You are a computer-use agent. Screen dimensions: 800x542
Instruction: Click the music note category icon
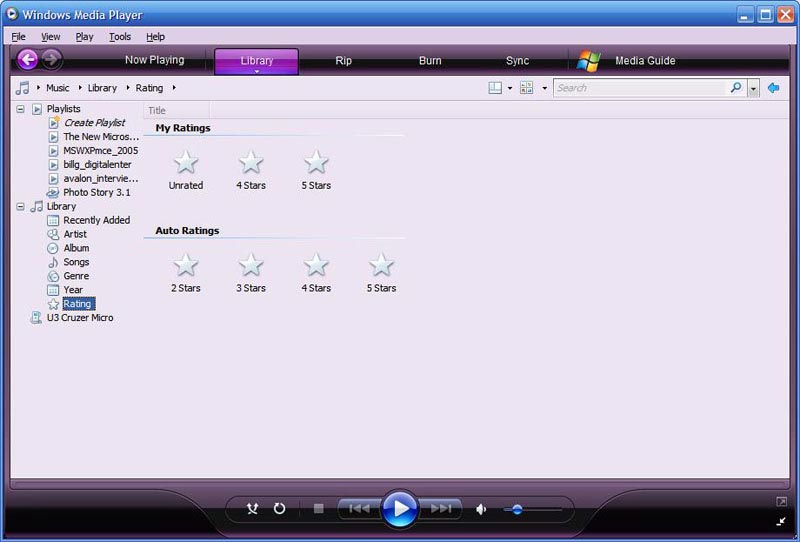tap(22, 88)
